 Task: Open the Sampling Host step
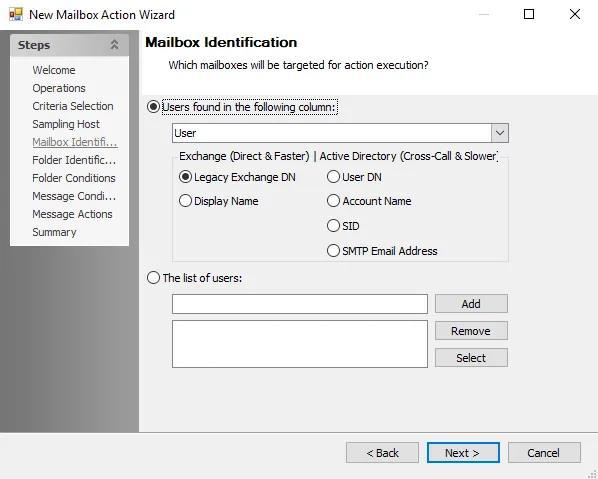(x=66, y=124)
